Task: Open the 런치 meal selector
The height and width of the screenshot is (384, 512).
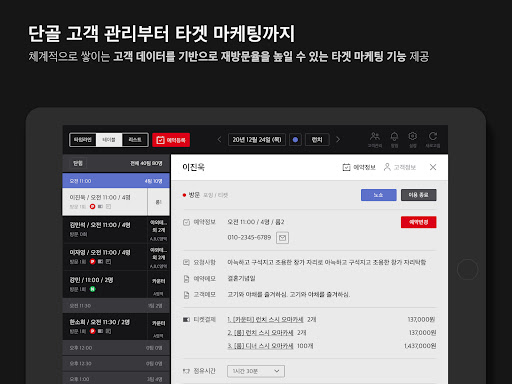Action: pos(317,140)
